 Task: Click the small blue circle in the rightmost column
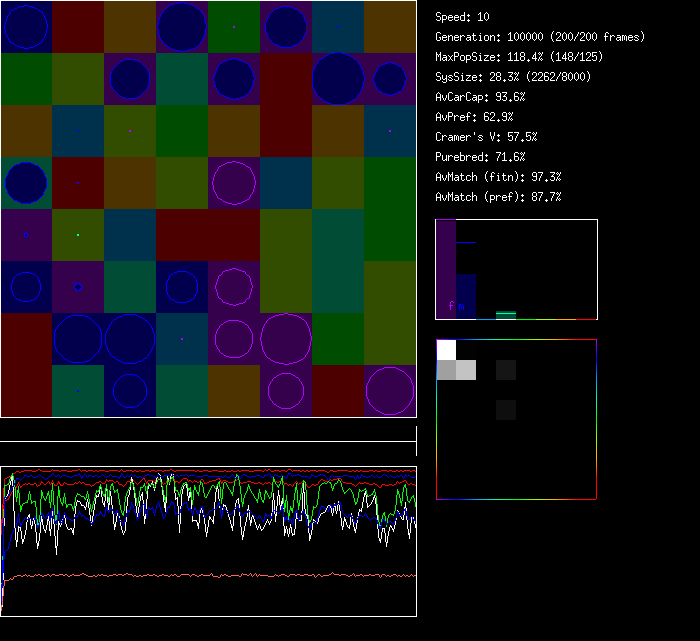(390, 79)
